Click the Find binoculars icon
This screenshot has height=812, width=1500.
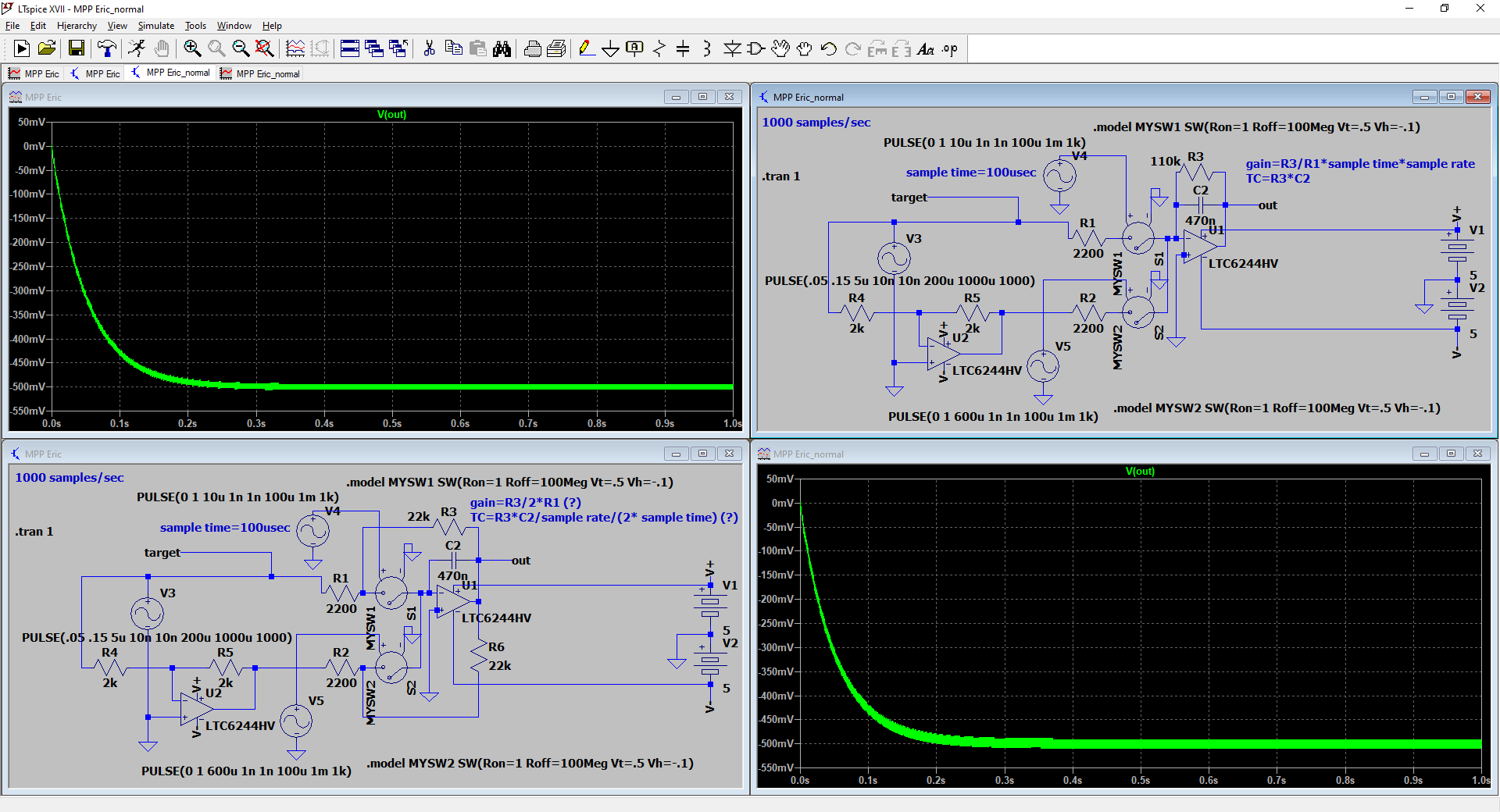(x=502, y=49)
